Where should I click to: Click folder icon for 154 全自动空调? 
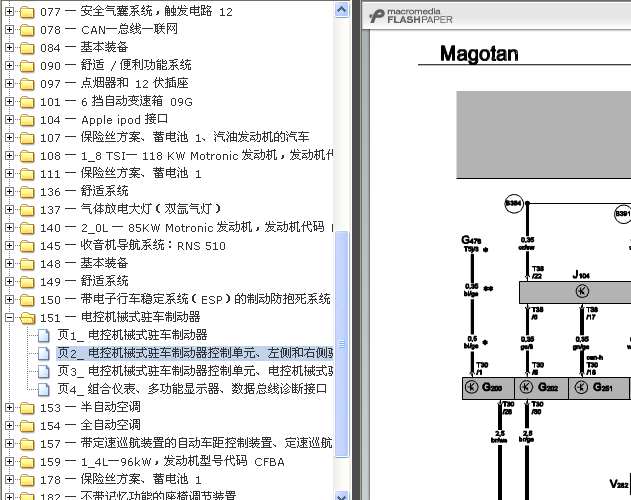[x=27, y=426]
